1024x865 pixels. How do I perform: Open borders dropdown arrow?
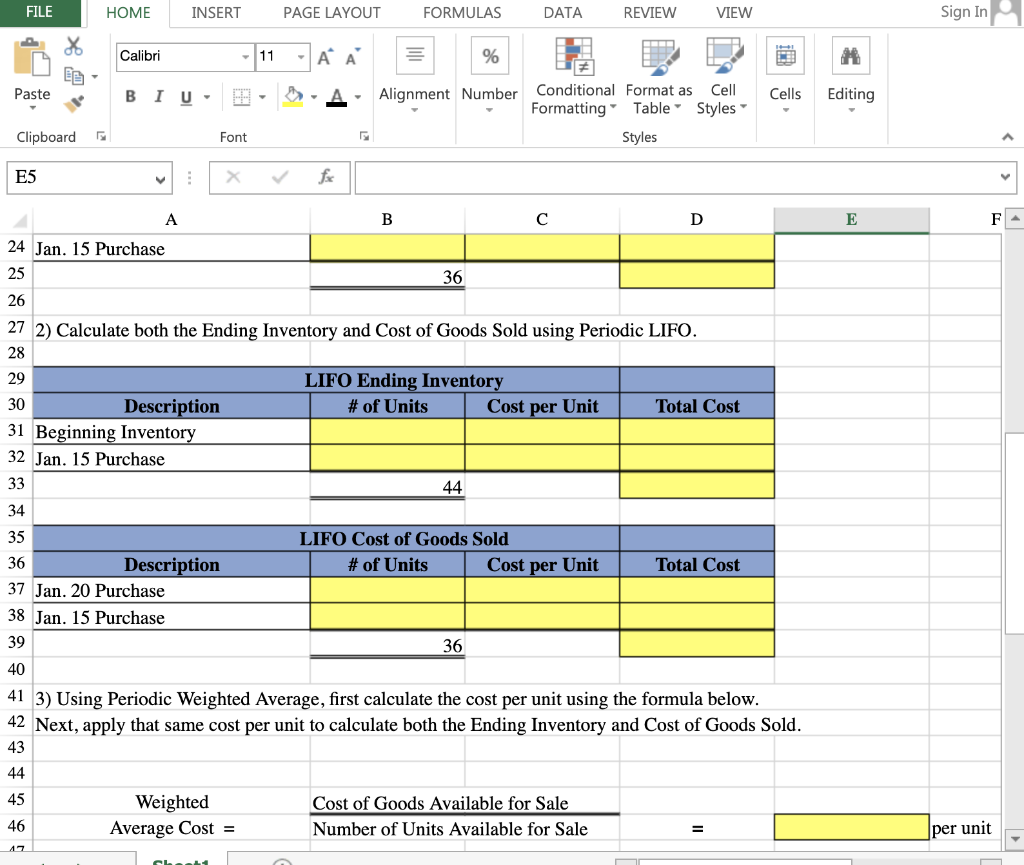click(263, 97)
